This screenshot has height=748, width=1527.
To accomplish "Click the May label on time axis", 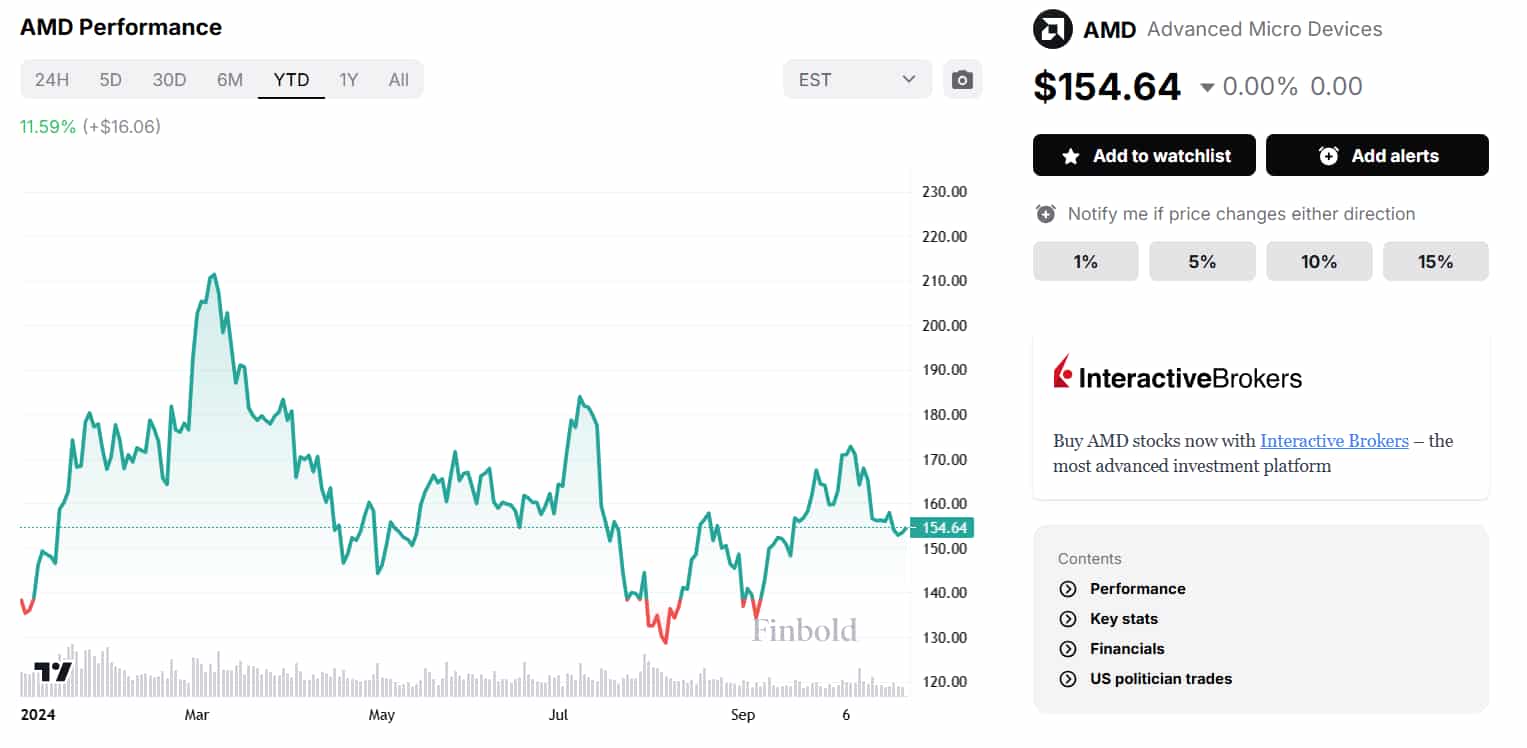I will pos(382,715).
